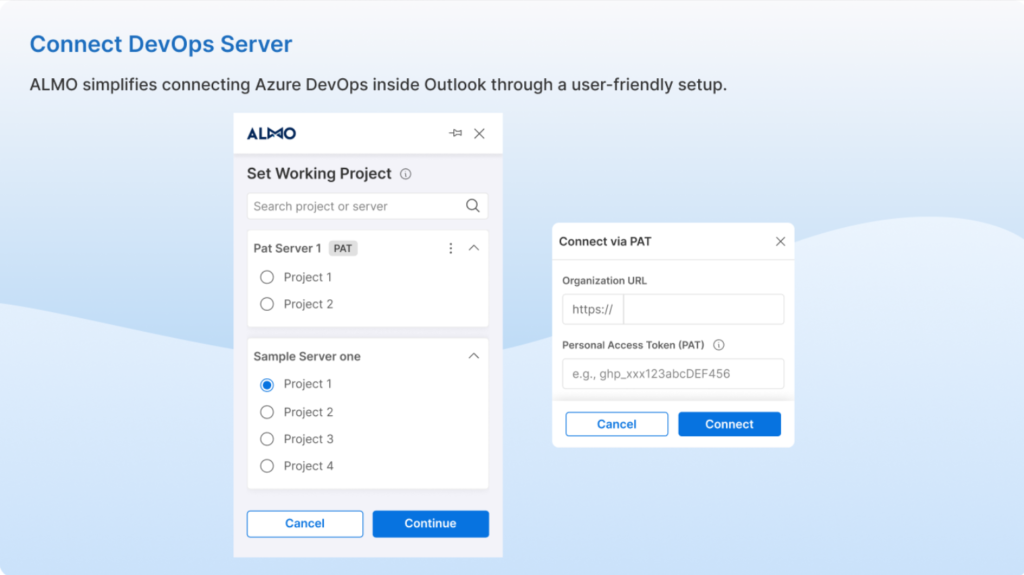
Task: Open info icon next to Set Working Project
Action: [406, 174]
